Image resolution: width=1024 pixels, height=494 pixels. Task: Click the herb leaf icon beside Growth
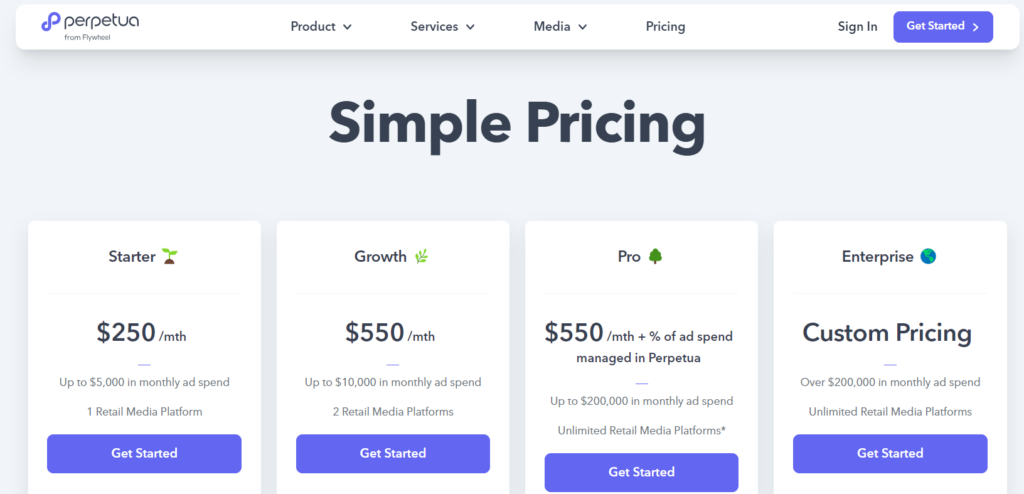421,257
